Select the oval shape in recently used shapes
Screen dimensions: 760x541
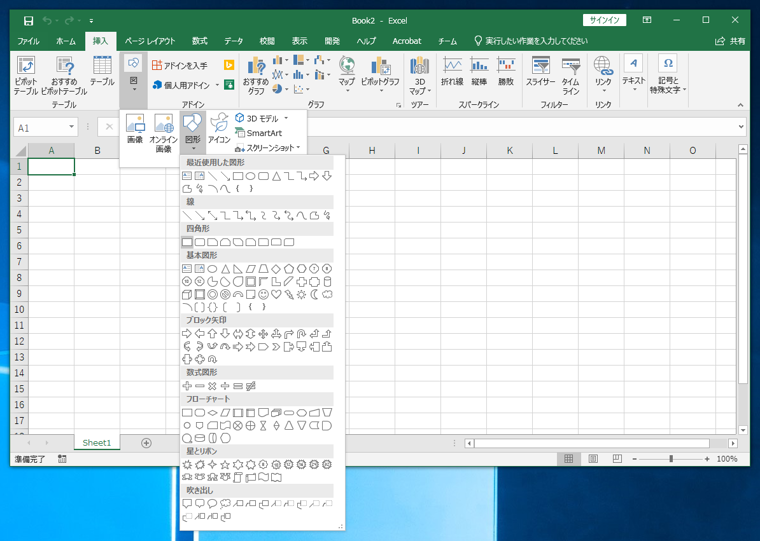tap(251, 176)
